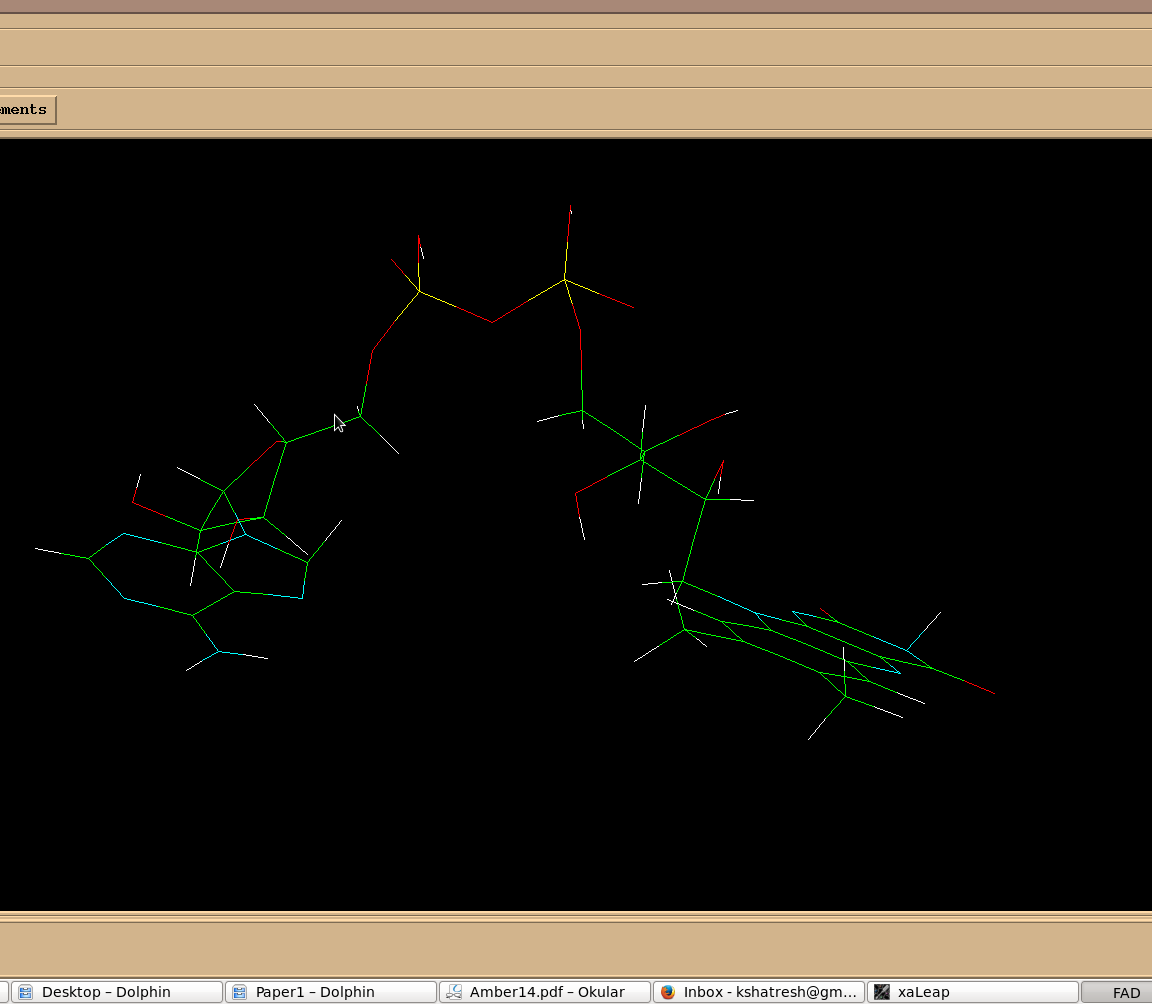This screenshot has width=1152, height=1004.
Task: Open the Amber14.pdf – Okular taskbar entry
Action: (x=545, y=992)
